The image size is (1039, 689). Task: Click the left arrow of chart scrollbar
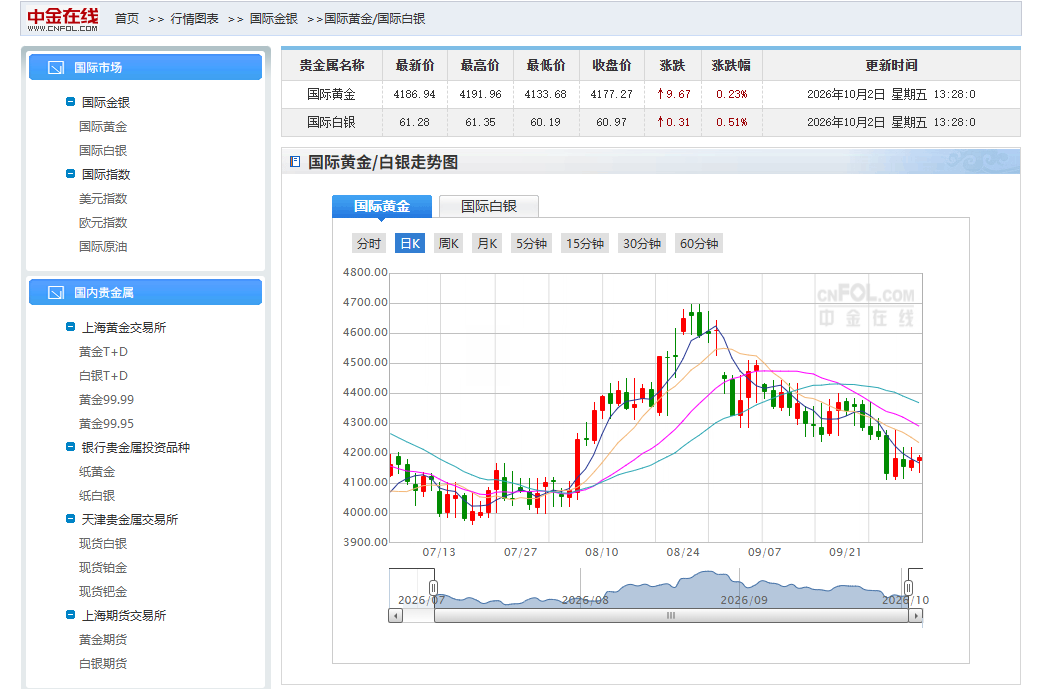point(396,616)
